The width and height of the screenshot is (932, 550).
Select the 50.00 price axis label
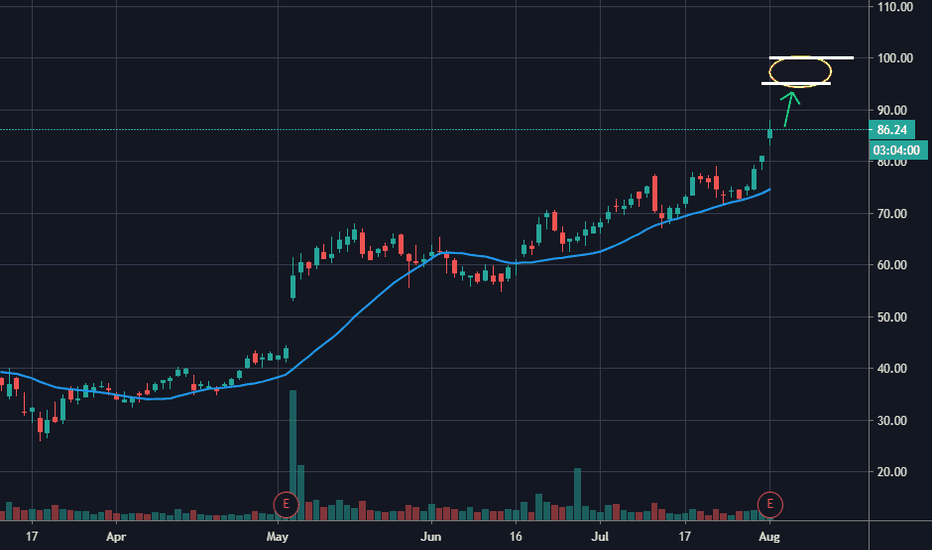pyautogui.click(x=892, y=317)
